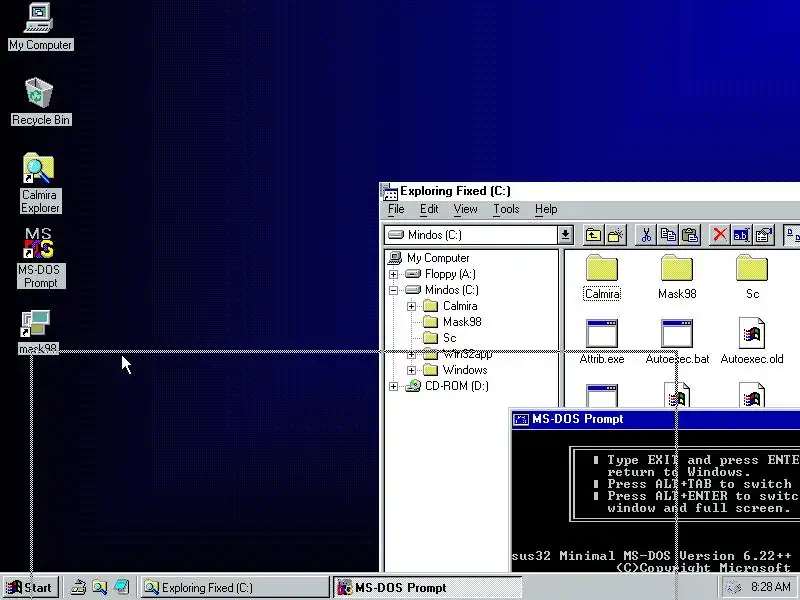Viewport: 800px width, 600px height.
Task: Expand the Calmira folder tree node
Action: tap(411, 307)
